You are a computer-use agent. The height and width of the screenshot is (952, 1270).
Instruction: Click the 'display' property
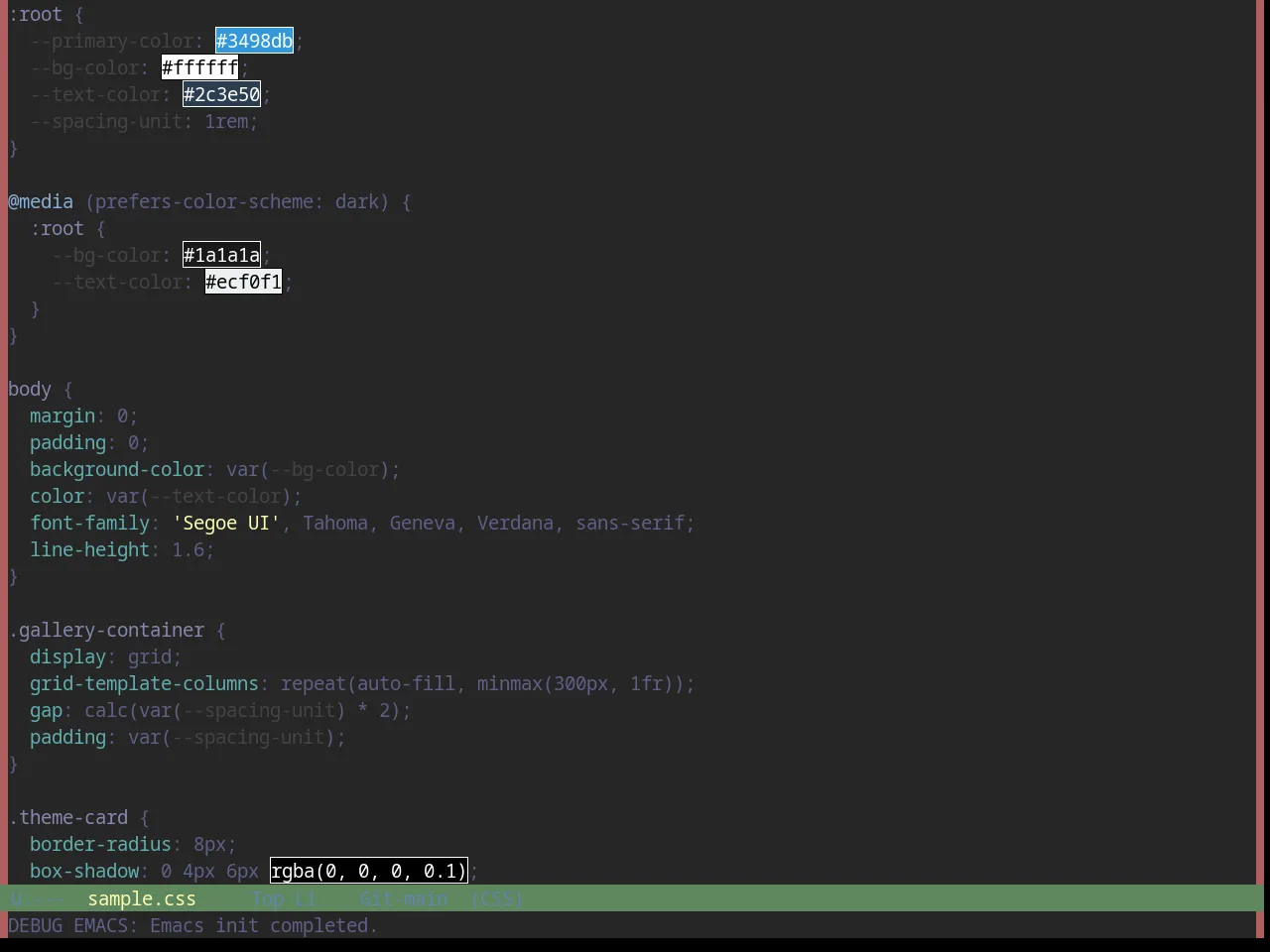[67, 656]
